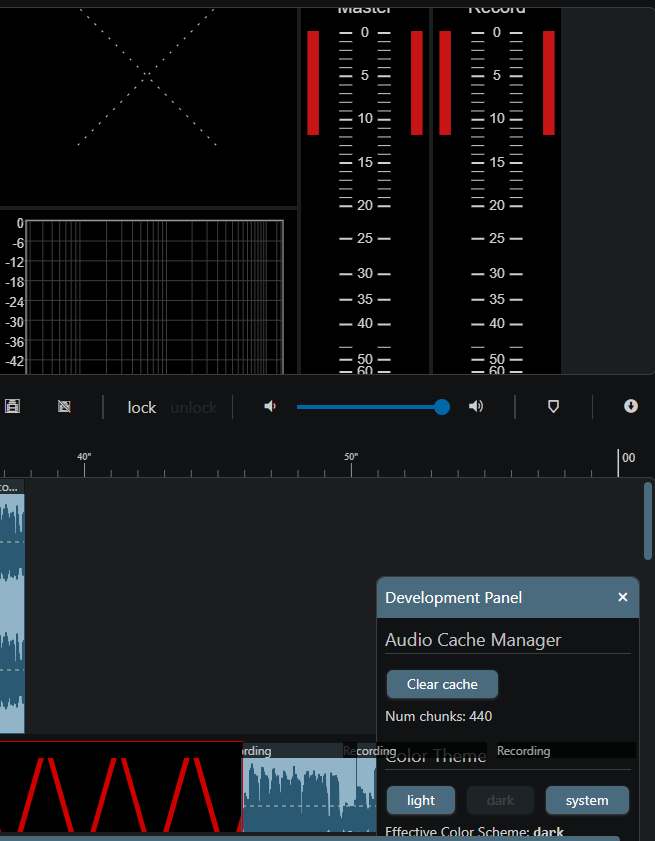Screen dimensions: 655x841
Task: Click the lock button in the toolbar
Action: 142,408
